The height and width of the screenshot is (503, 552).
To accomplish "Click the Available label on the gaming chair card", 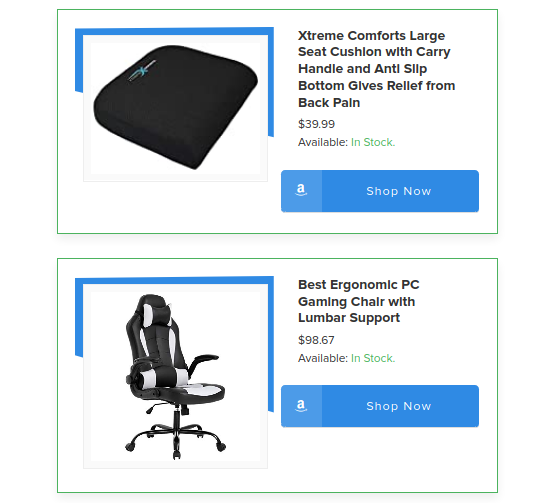I will 323,358.
